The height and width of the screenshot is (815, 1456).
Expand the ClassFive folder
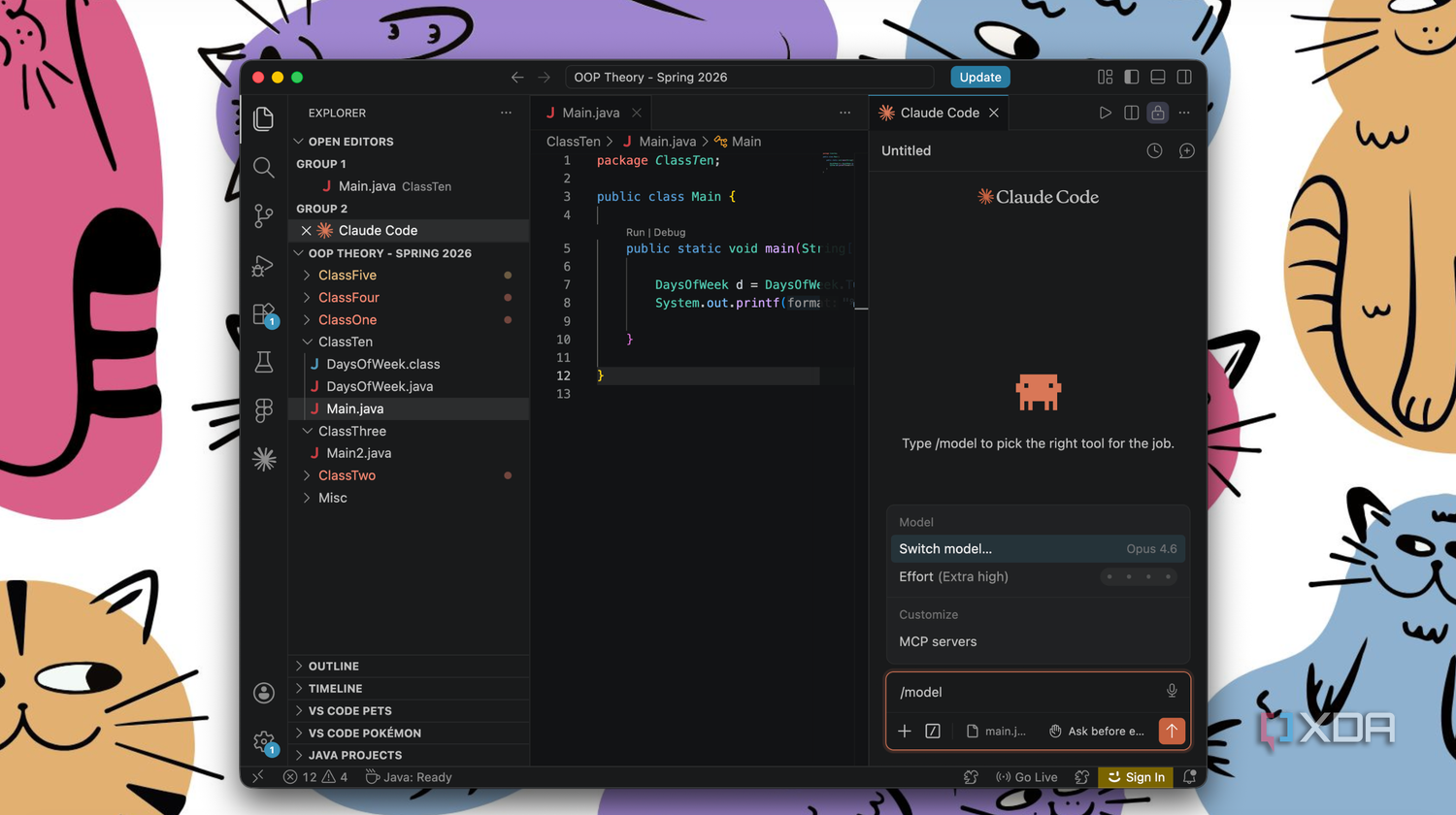409,276
